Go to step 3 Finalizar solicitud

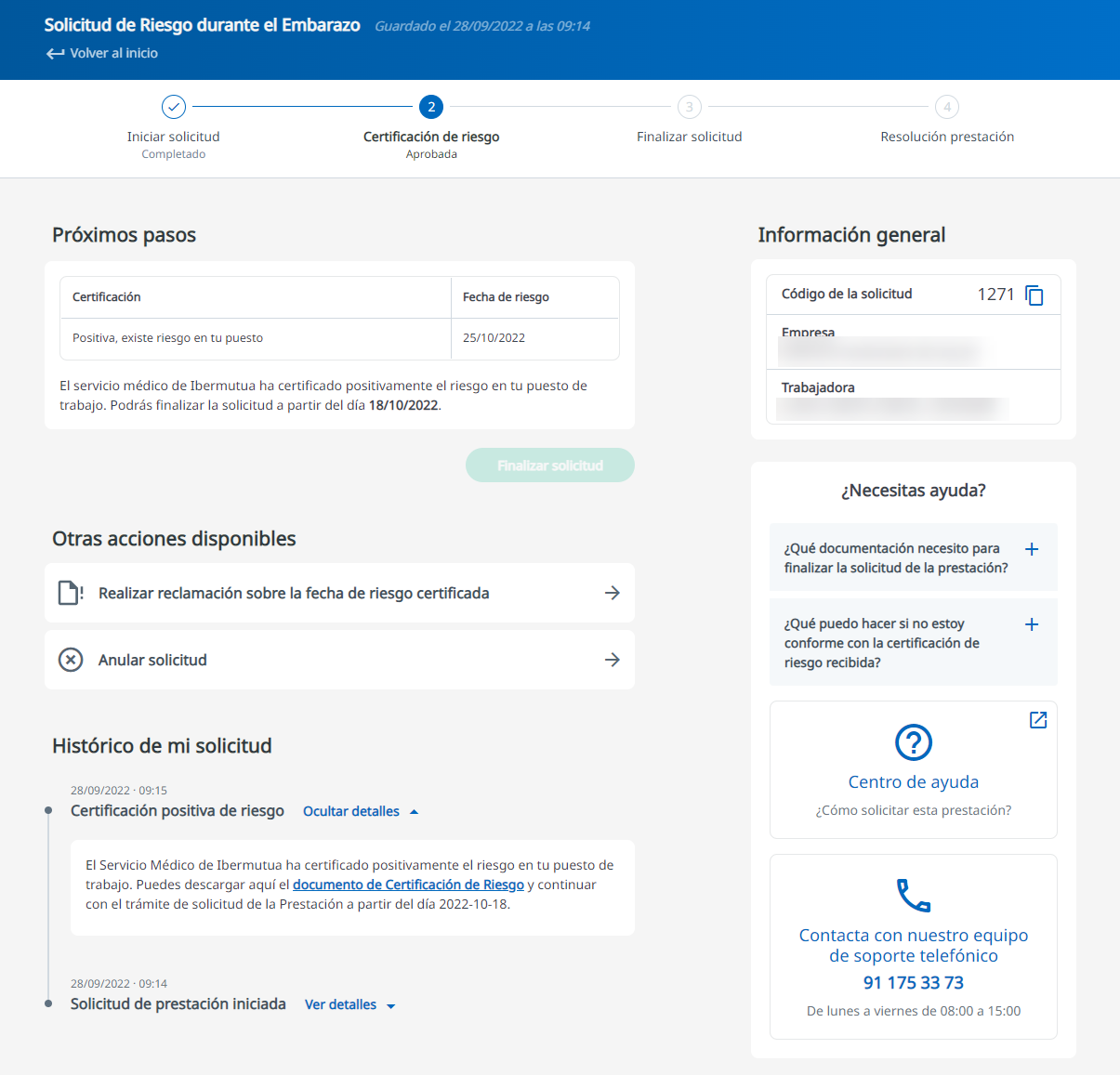point(689,108)
